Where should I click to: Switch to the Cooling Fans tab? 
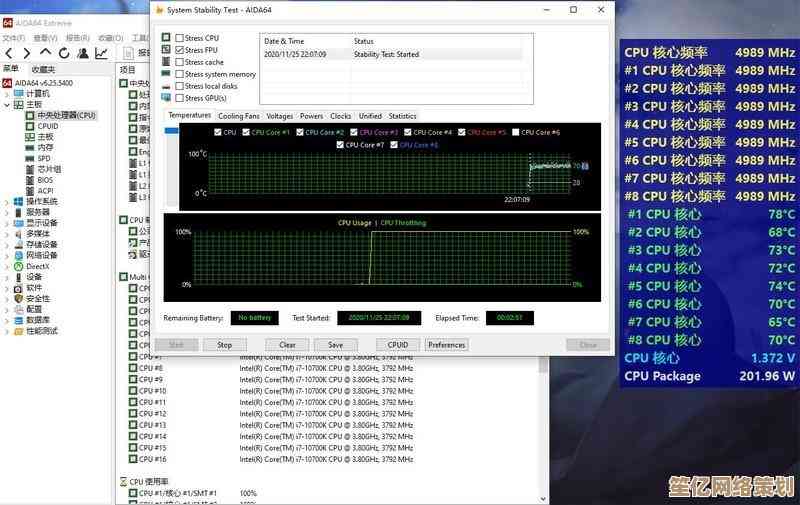pyautogui.click(x=239, y=116)
